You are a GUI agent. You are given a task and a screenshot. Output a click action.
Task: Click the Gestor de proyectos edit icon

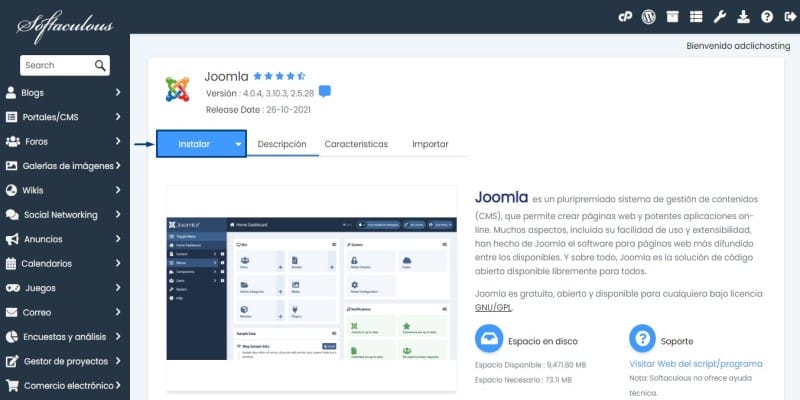(12, 361)
